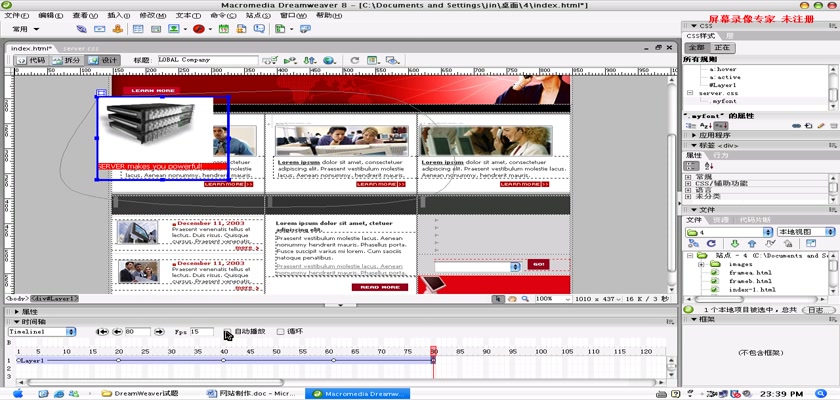Collapse the server.css node in the CSS rules

pos(689,93)
